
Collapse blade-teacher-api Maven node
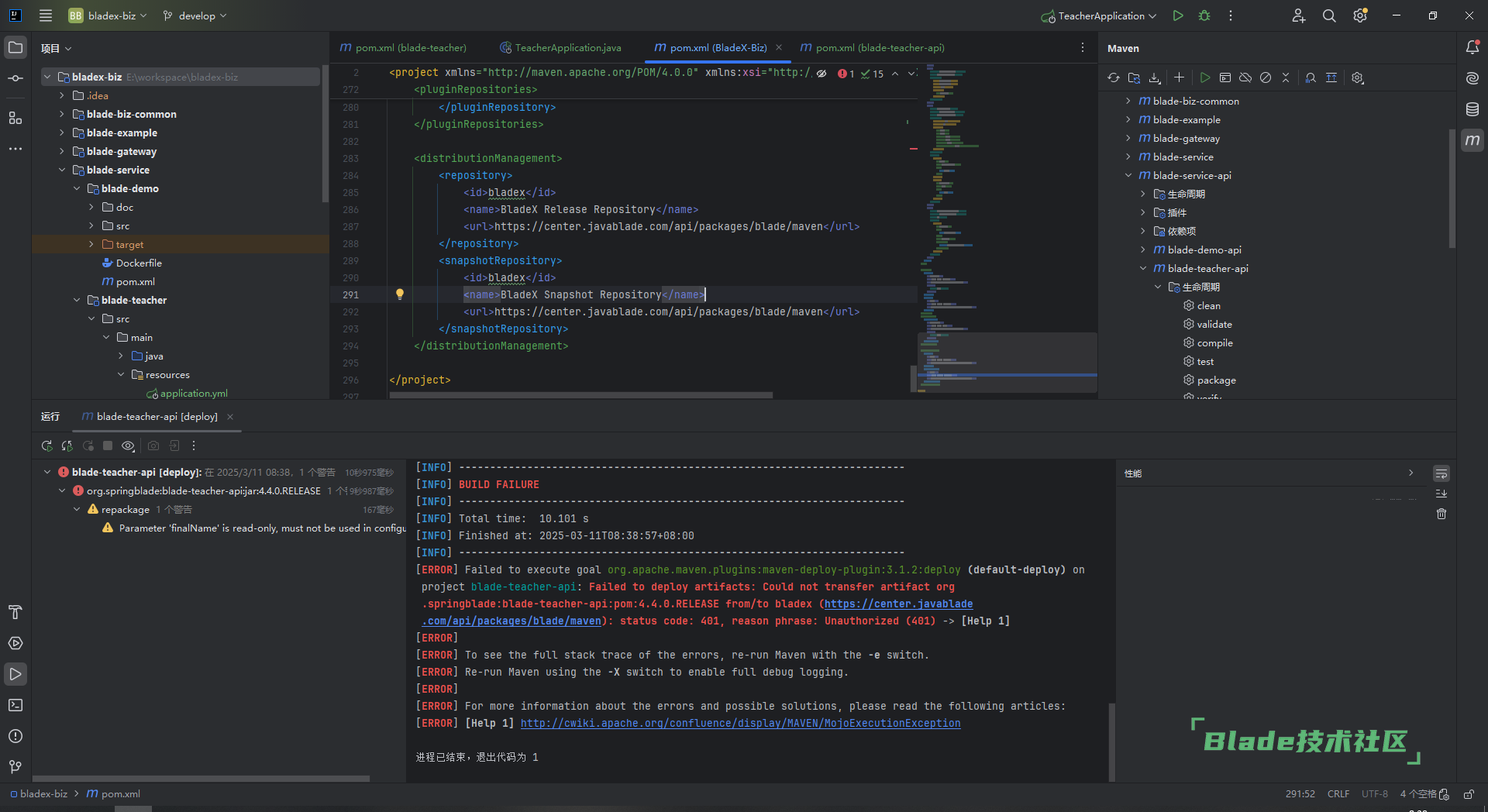1143,268
